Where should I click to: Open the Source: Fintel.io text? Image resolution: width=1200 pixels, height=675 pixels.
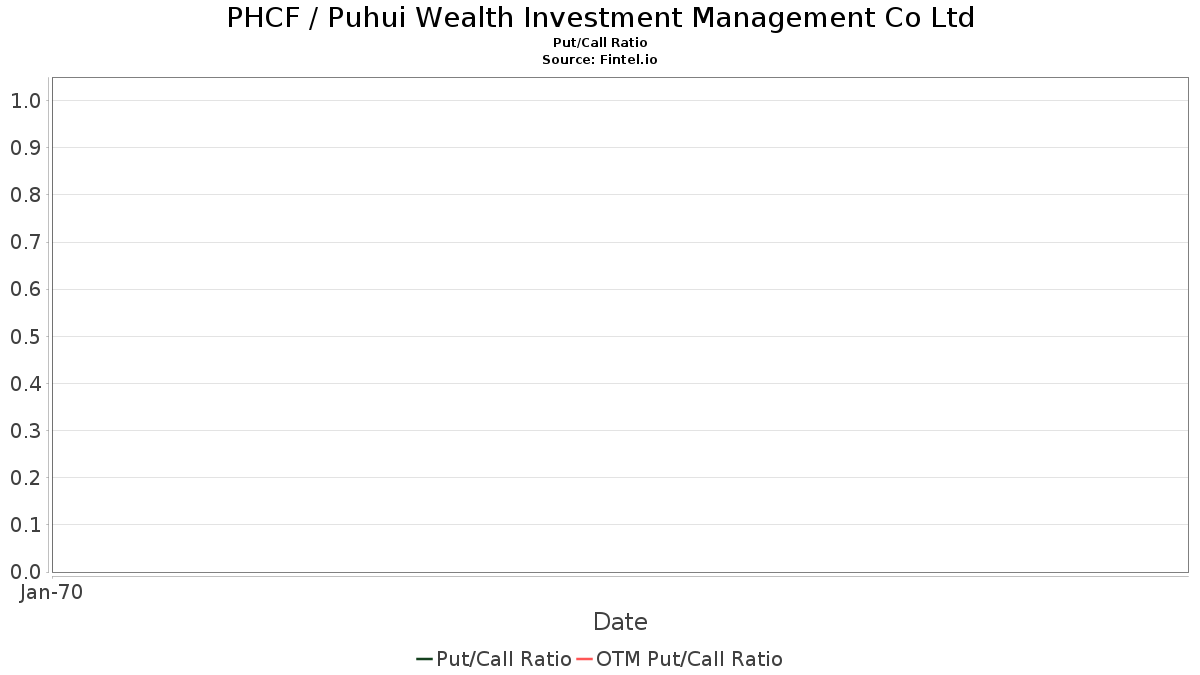(600, 60)
